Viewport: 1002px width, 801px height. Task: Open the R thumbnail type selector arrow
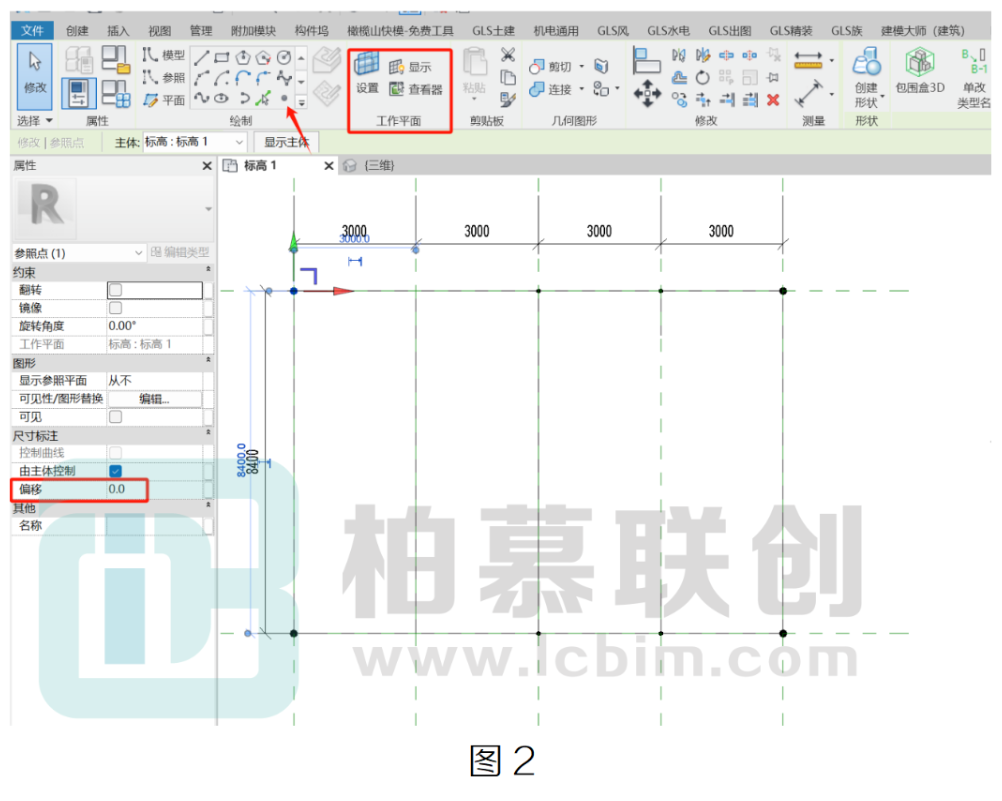[x=208, y=209]
